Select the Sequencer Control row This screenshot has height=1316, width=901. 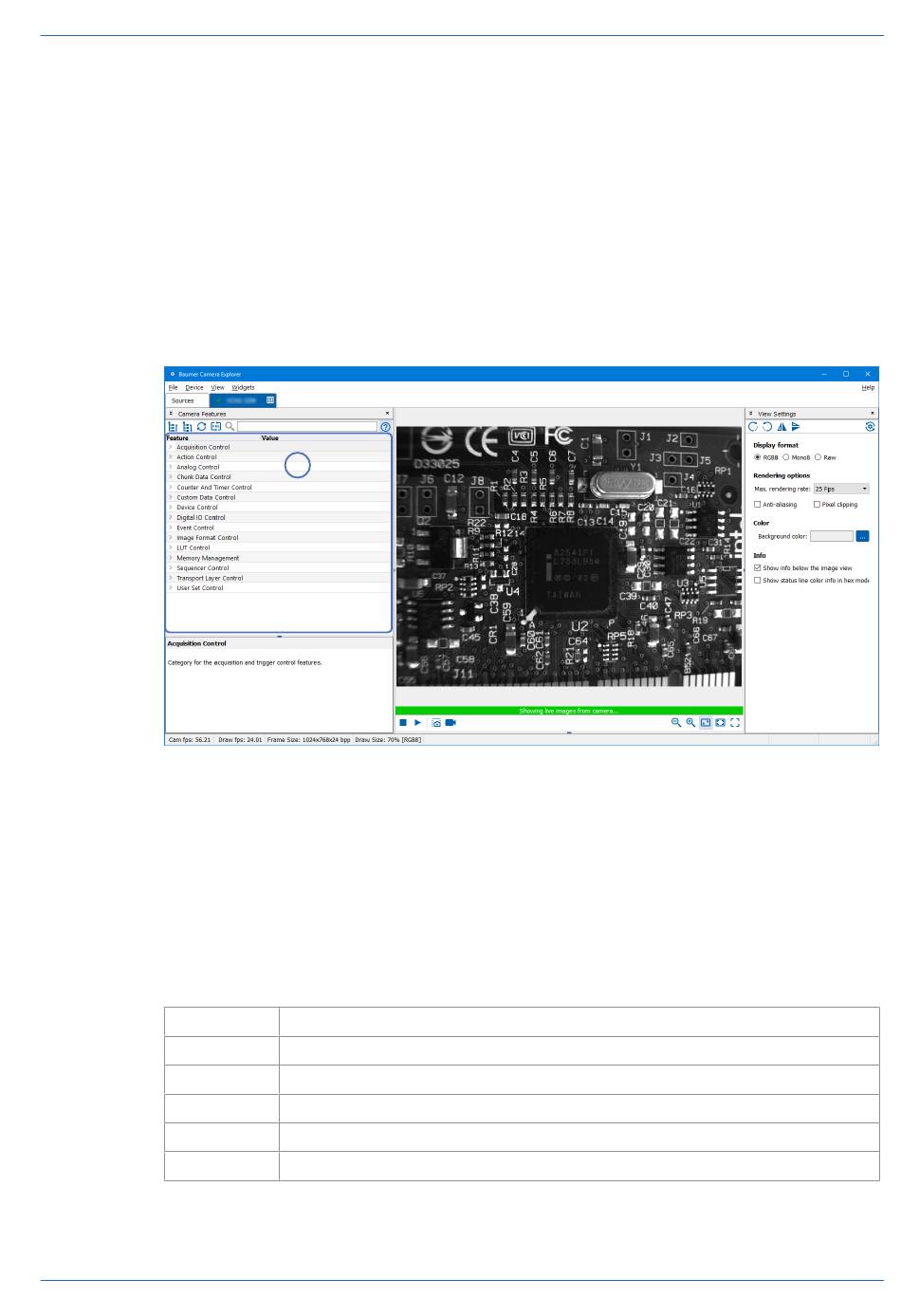pyautogui.click(x=279, y=568)
